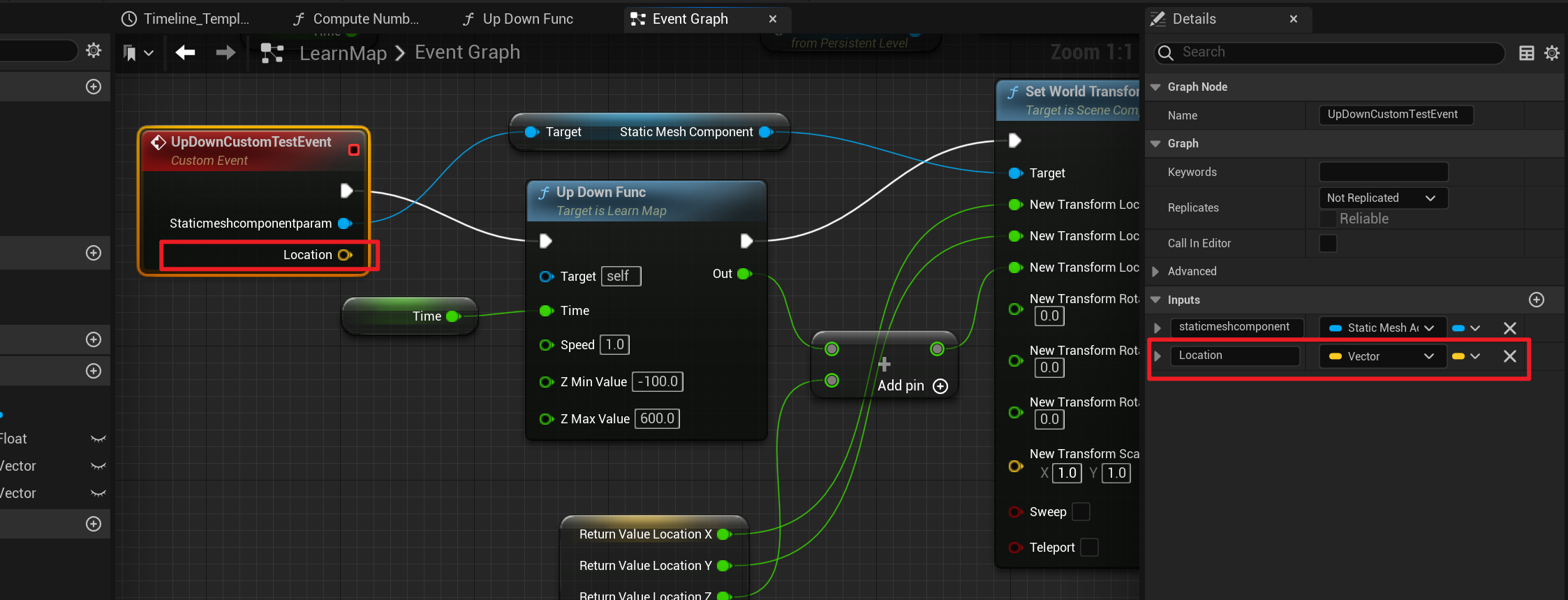Click the custom event execution output pin

coord(346,190)
